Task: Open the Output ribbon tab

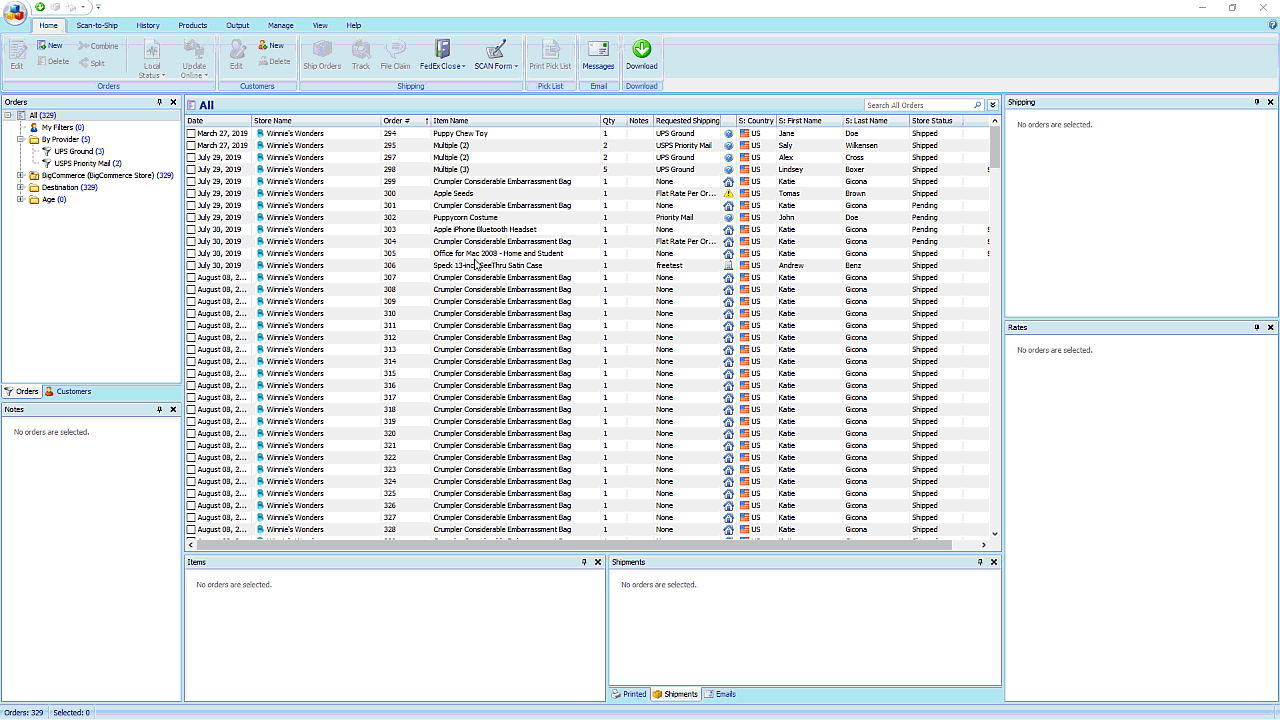Action: 238,25
